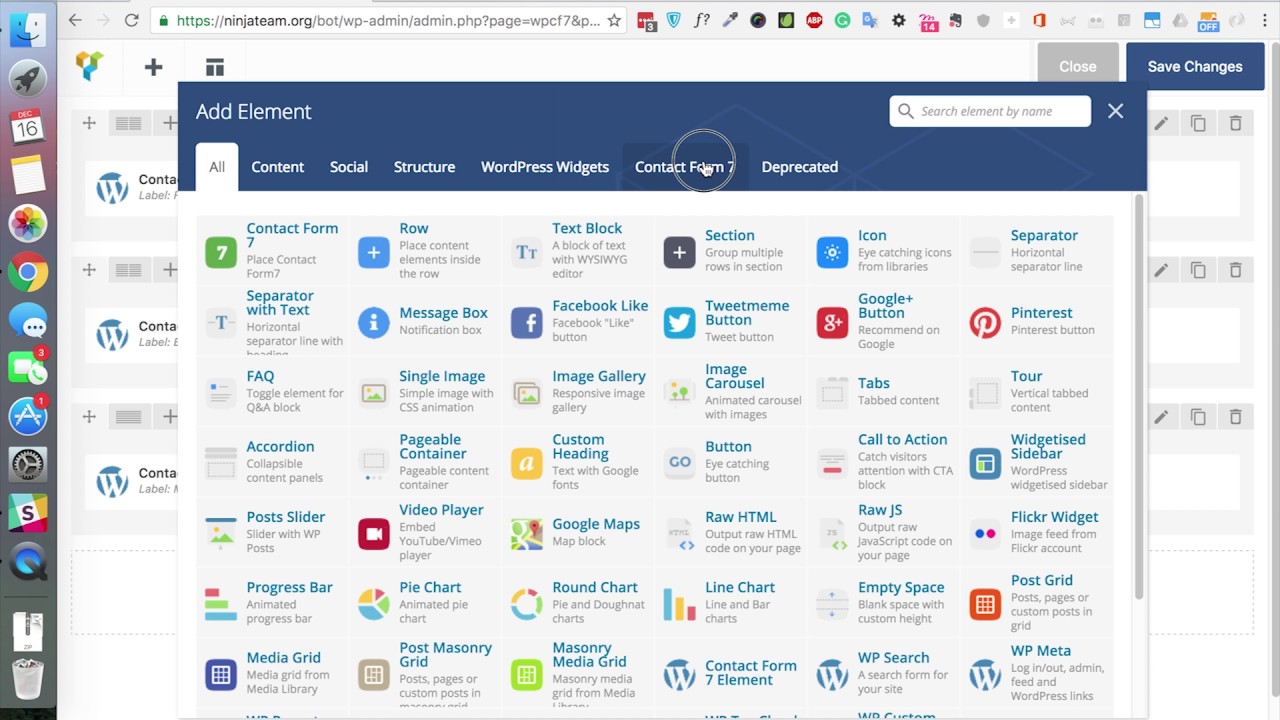The image size is (1280, 720).
Task: Add the WP Meta element
Action: (1037, 674)
